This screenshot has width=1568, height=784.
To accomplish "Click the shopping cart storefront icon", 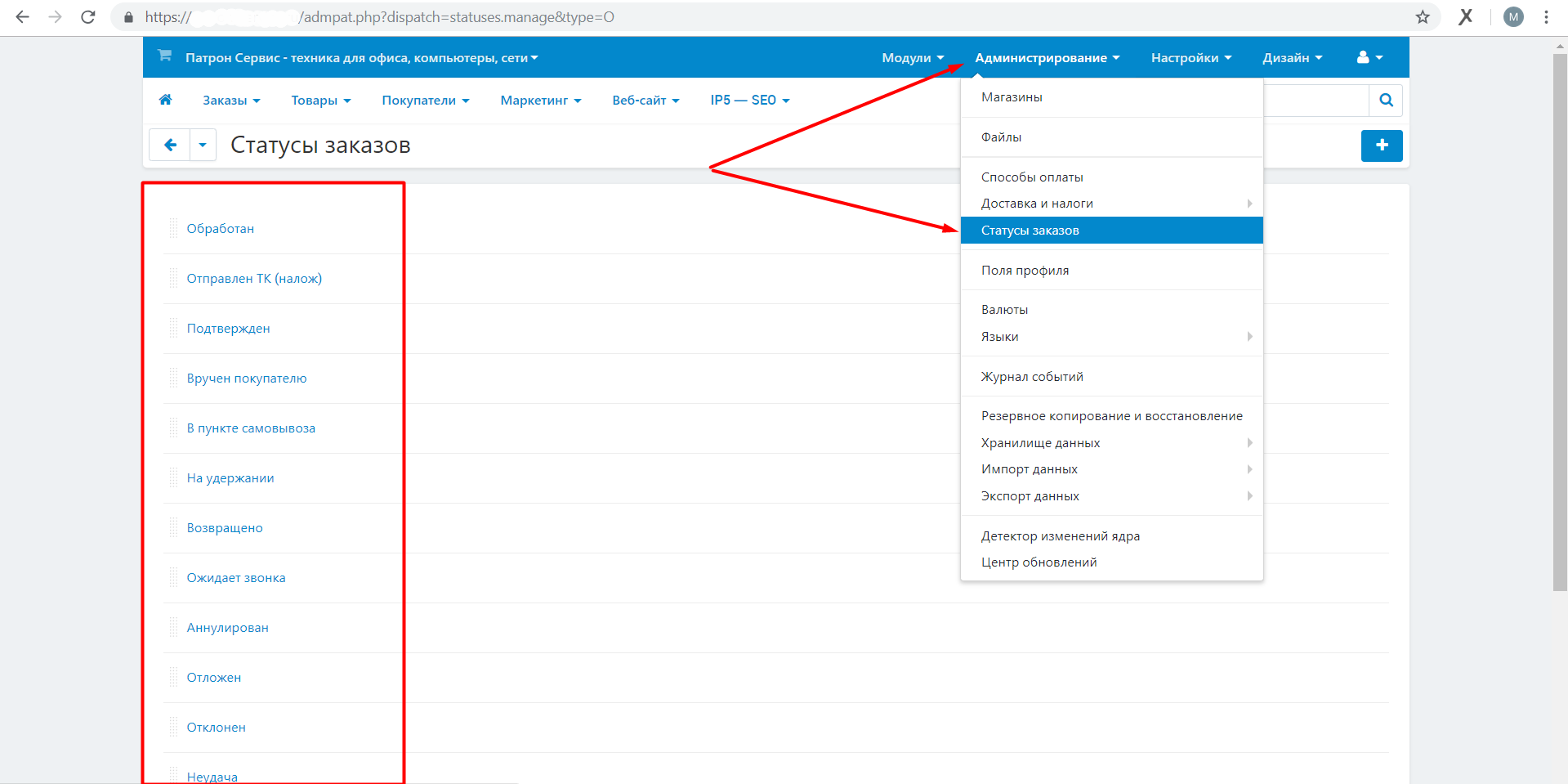I will [164, 56].
